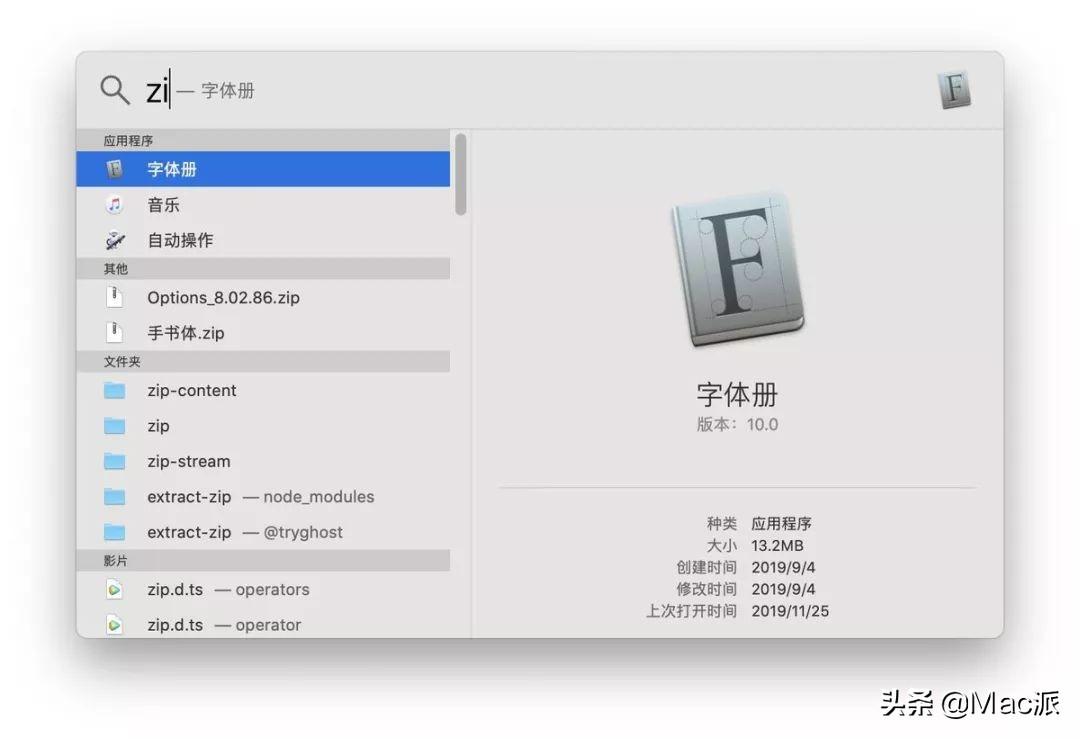The width and height of the screenshot is (1080, 739).
Task: Select the 音乐 app icon
Action: point(114,205)
